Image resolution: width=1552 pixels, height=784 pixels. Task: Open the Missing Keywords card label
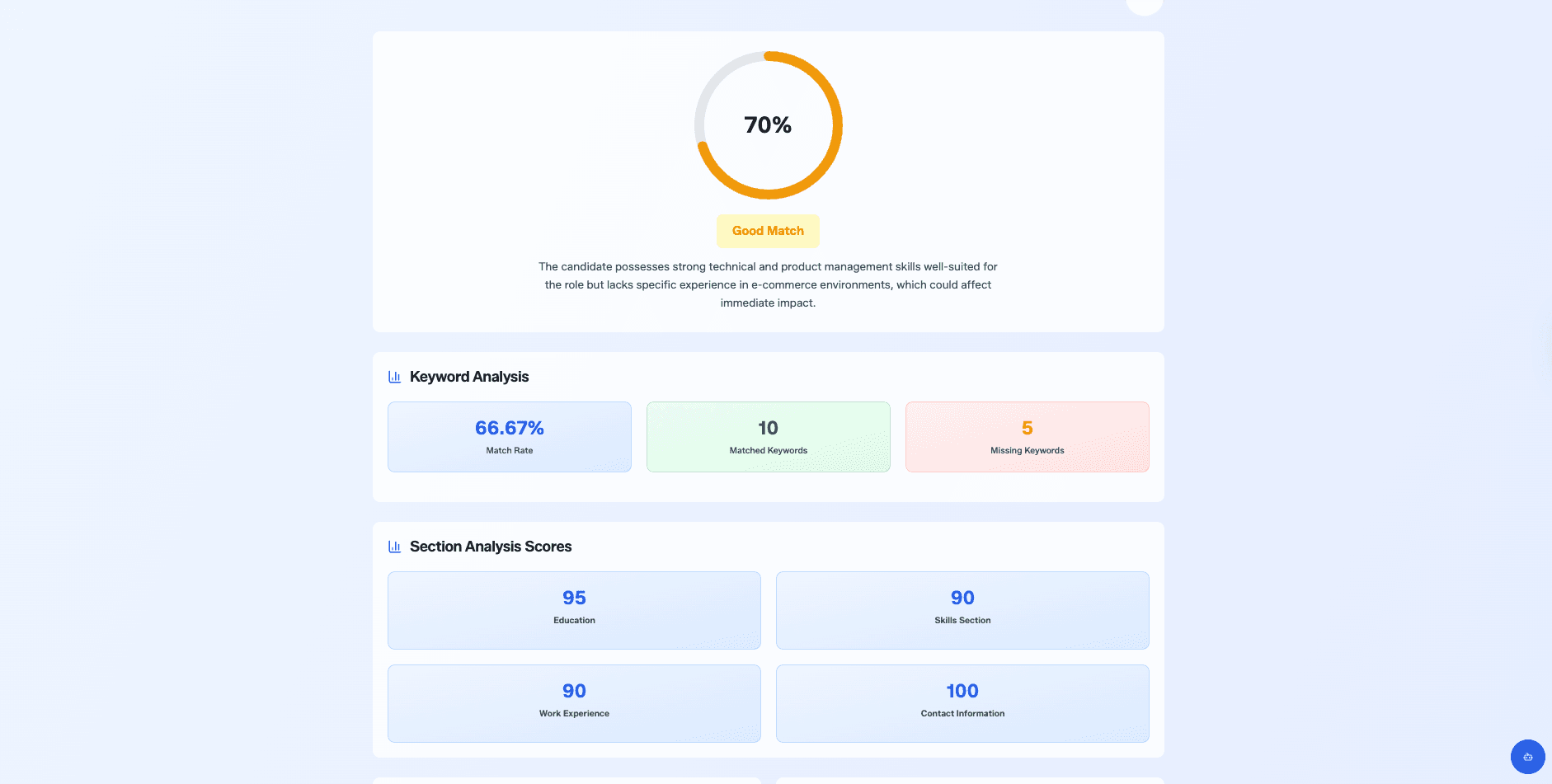coord(1027,451)
